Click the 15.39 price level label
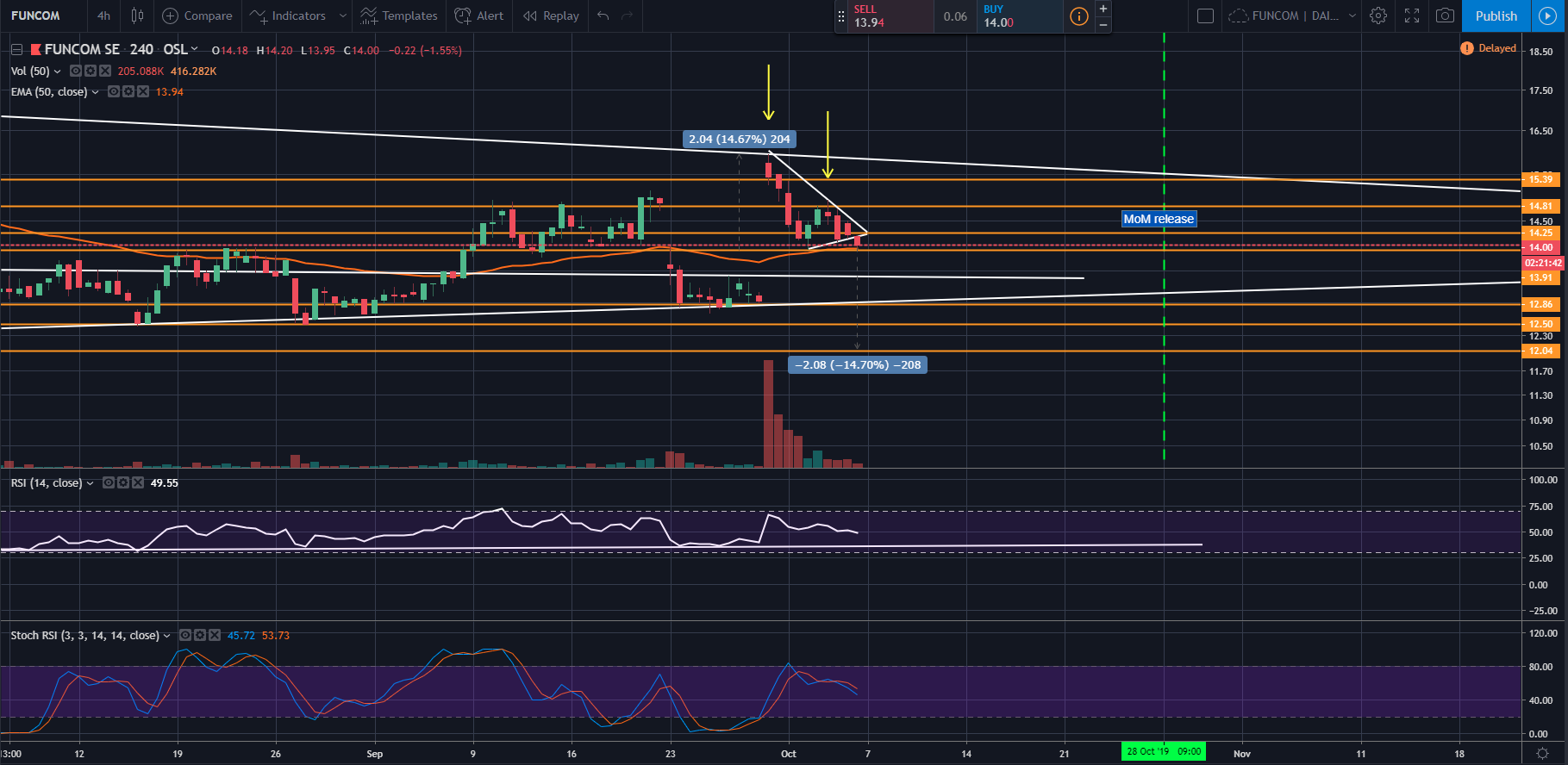 (1540, 179)
